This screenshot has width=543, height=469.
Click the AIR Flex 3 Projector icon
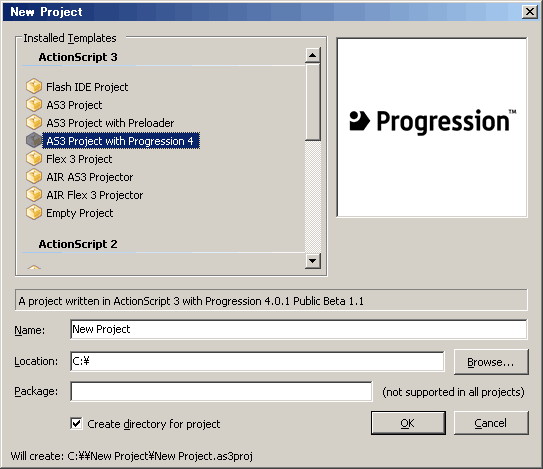click(x=34, y=195)
